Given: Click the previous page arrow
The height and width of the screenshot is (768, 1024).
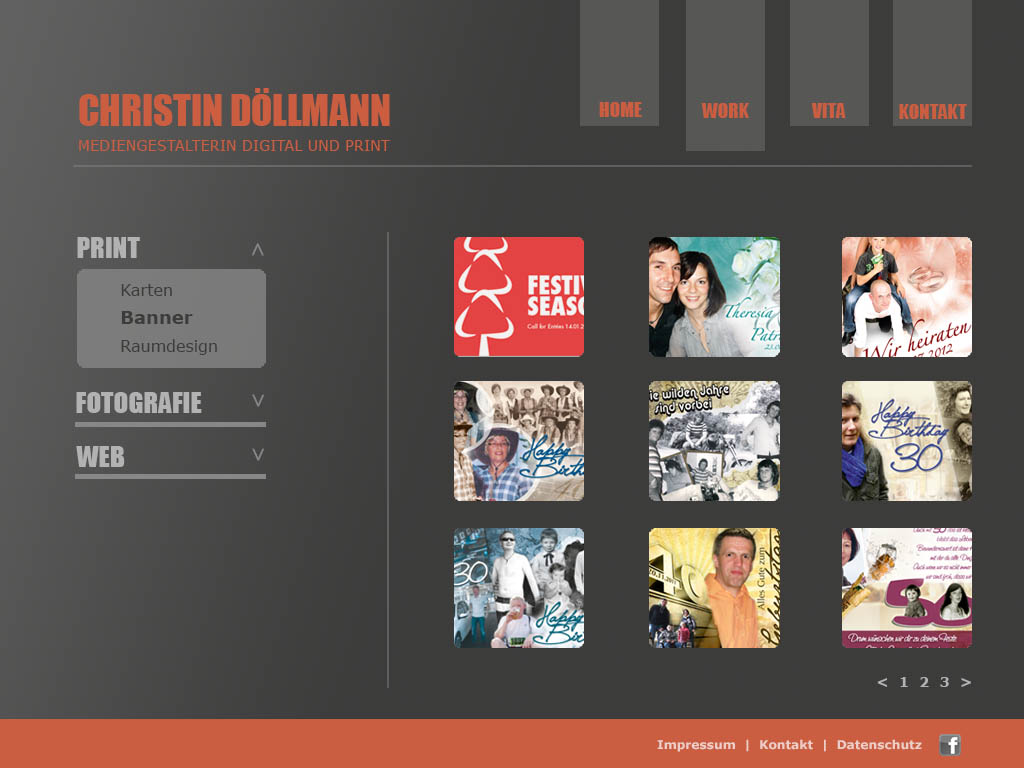Looking at the screenshot, I should [x=882, y=683].
